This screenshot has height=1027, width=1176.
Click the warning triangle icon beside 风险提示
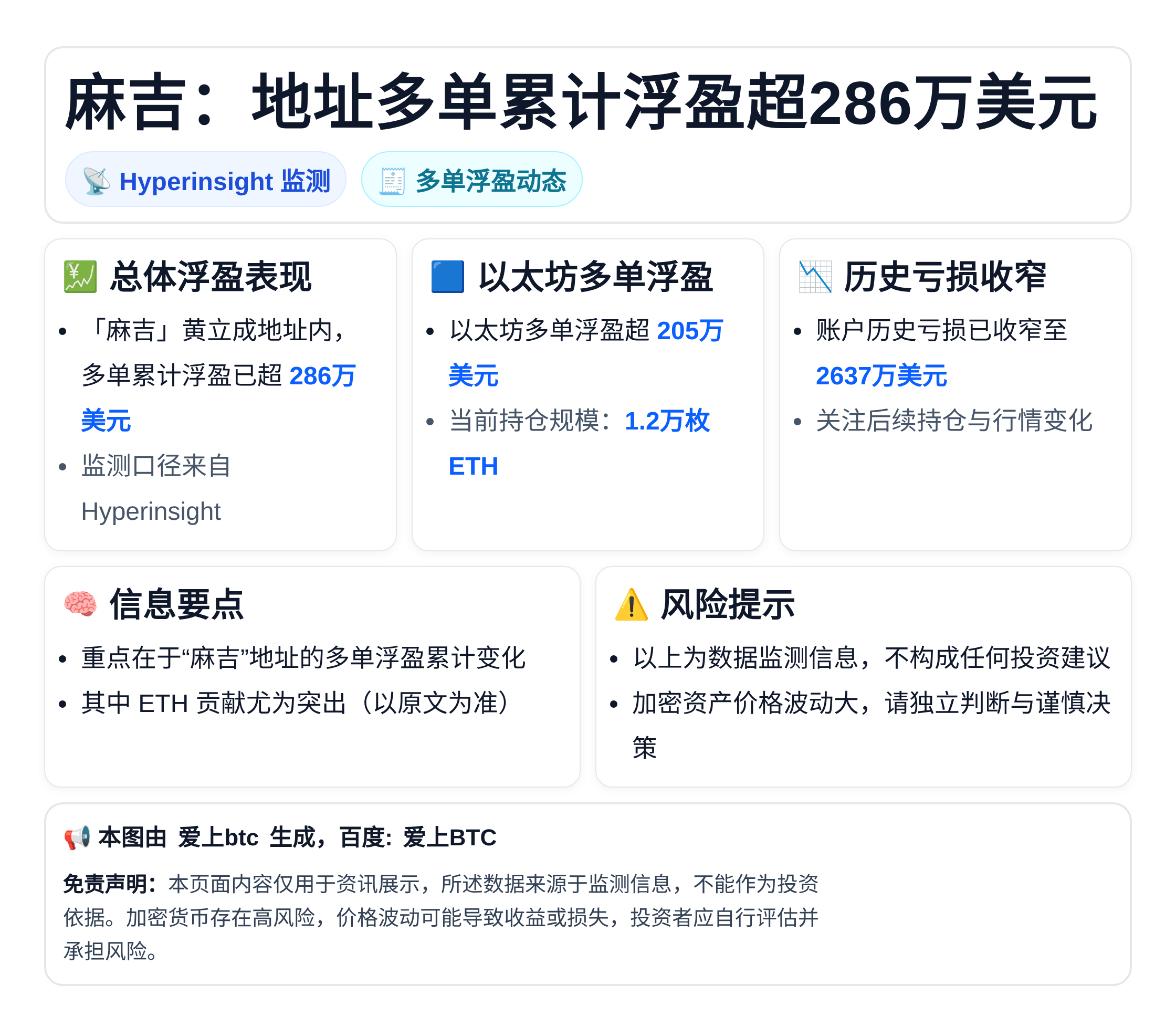[x=631, y=605]
